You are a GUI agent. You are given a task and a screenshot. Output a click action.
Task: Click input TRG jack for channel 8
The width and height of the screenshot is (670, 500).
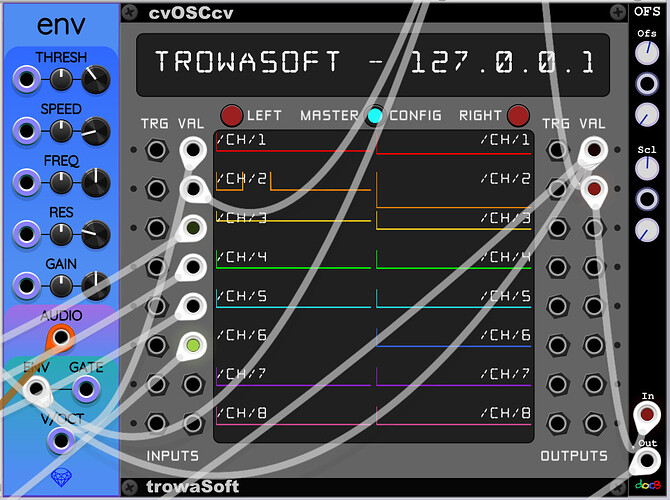156,423
